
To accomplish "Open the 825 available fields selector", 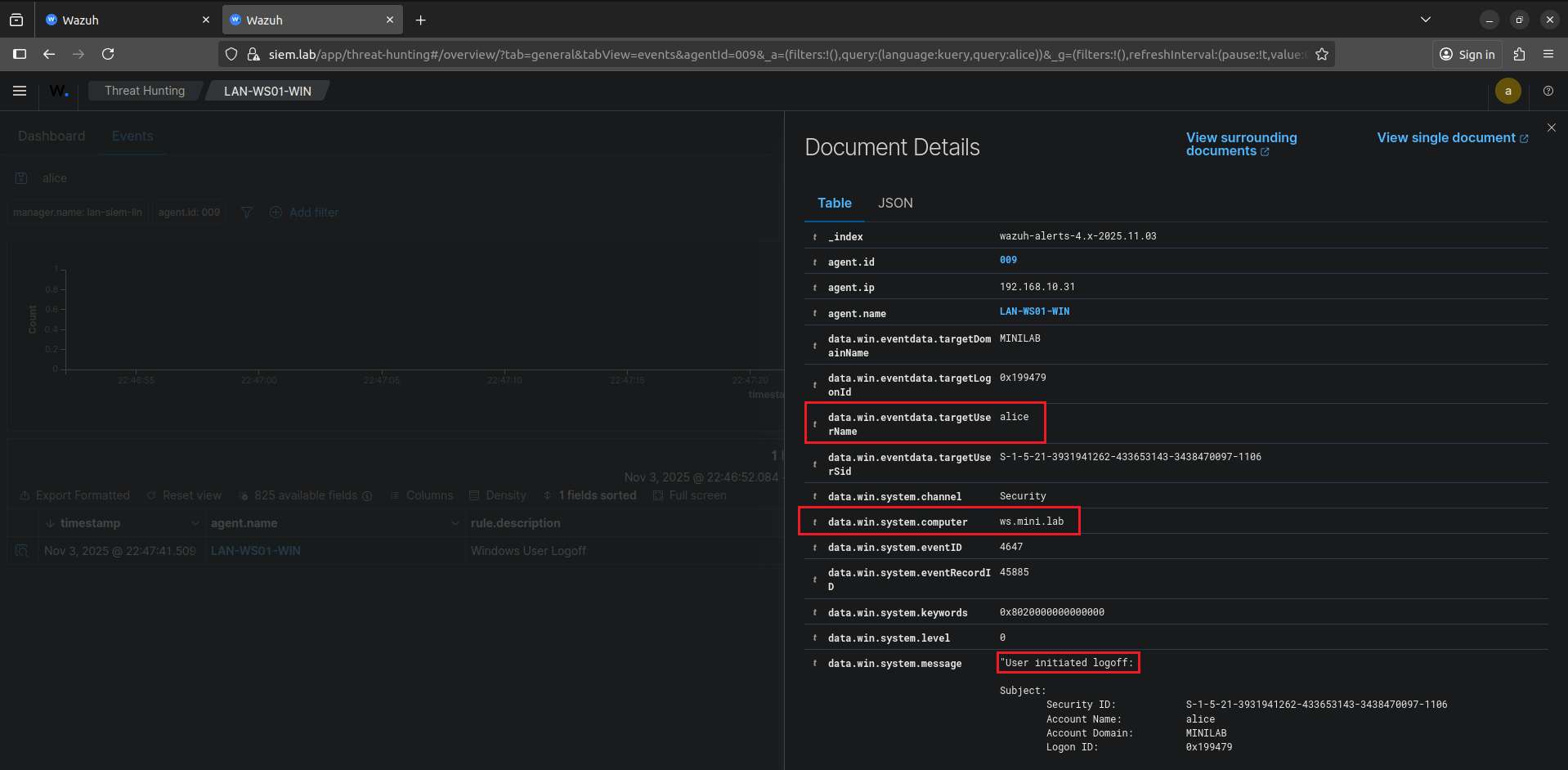I will click(305, 495).
